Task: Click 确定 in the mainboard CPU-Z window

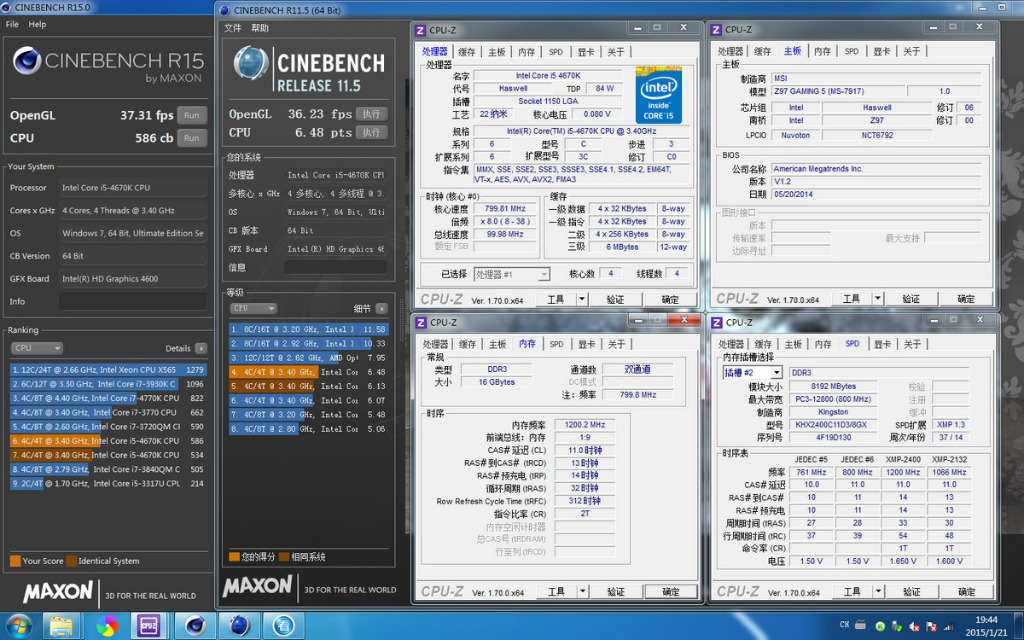Action: click(966, 298)
